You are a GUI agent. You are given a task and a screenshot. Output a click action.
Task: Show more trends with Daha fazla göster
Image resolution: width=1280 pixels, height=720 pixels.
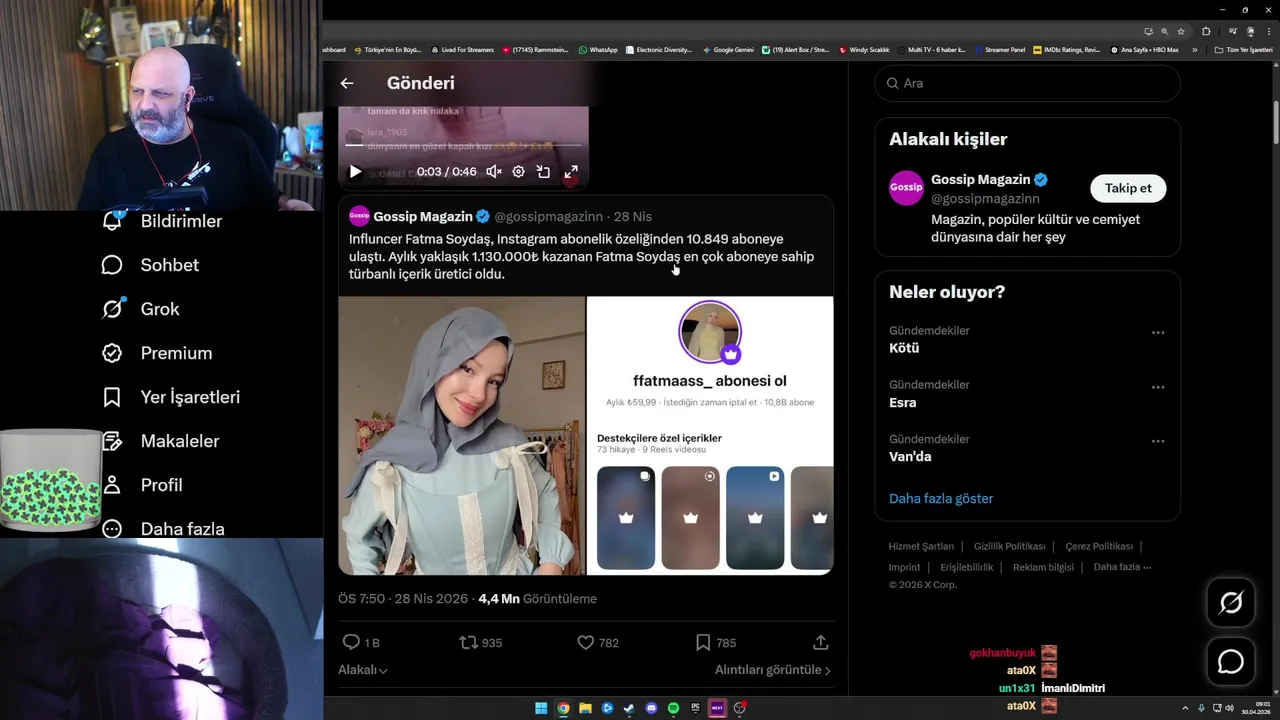coord(941,498)
